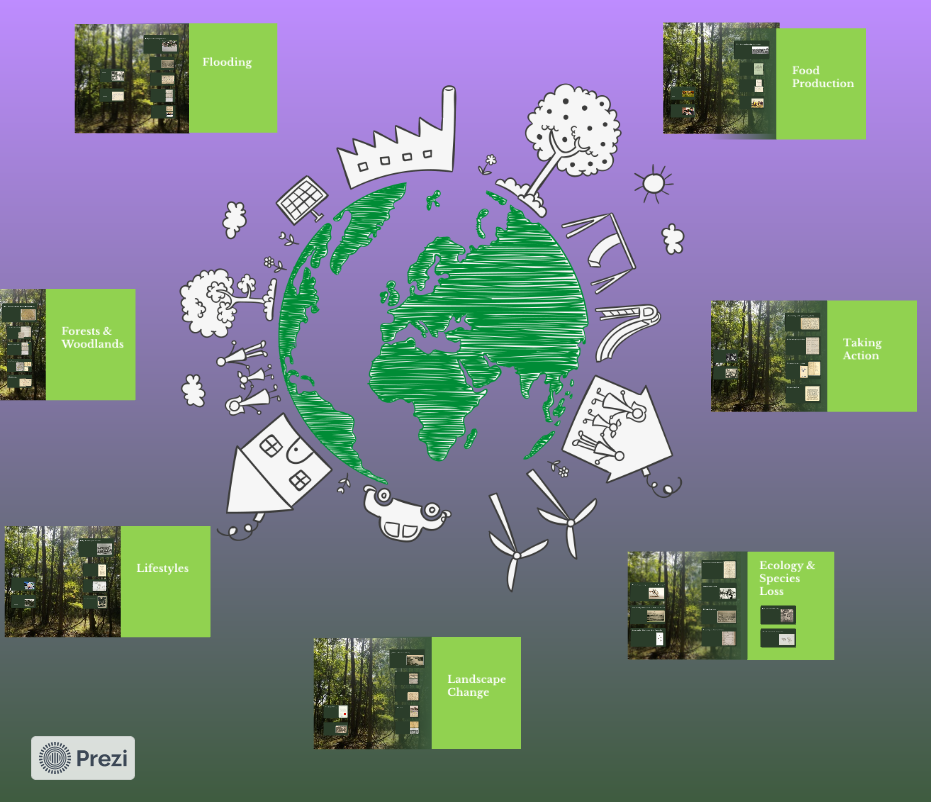Select the sun doodle icon
931x802 pixels.
(653, 183)
